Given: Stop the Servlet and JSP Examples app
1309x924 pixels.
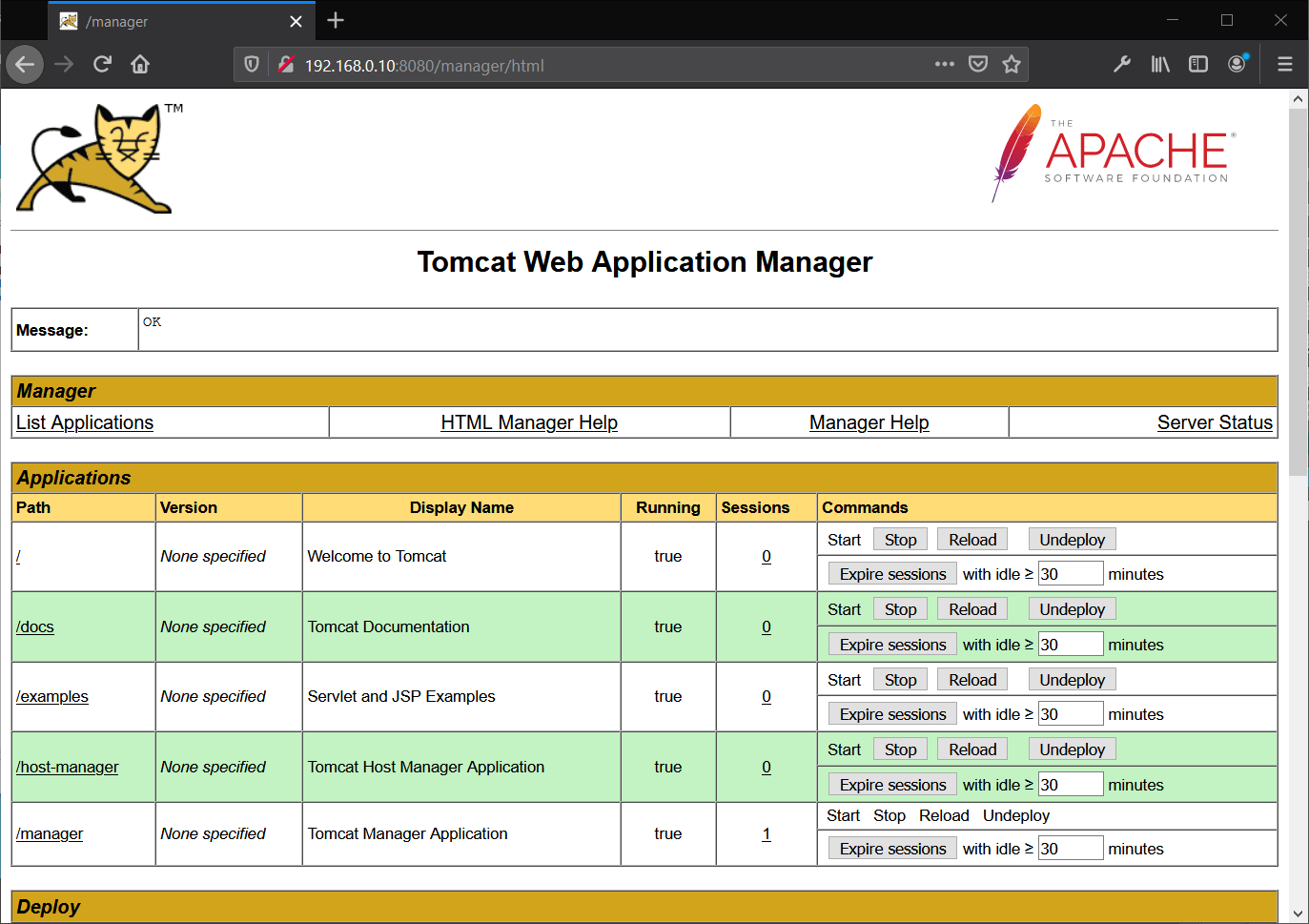Looking at the screenshot, I should [x=900, y=680].
